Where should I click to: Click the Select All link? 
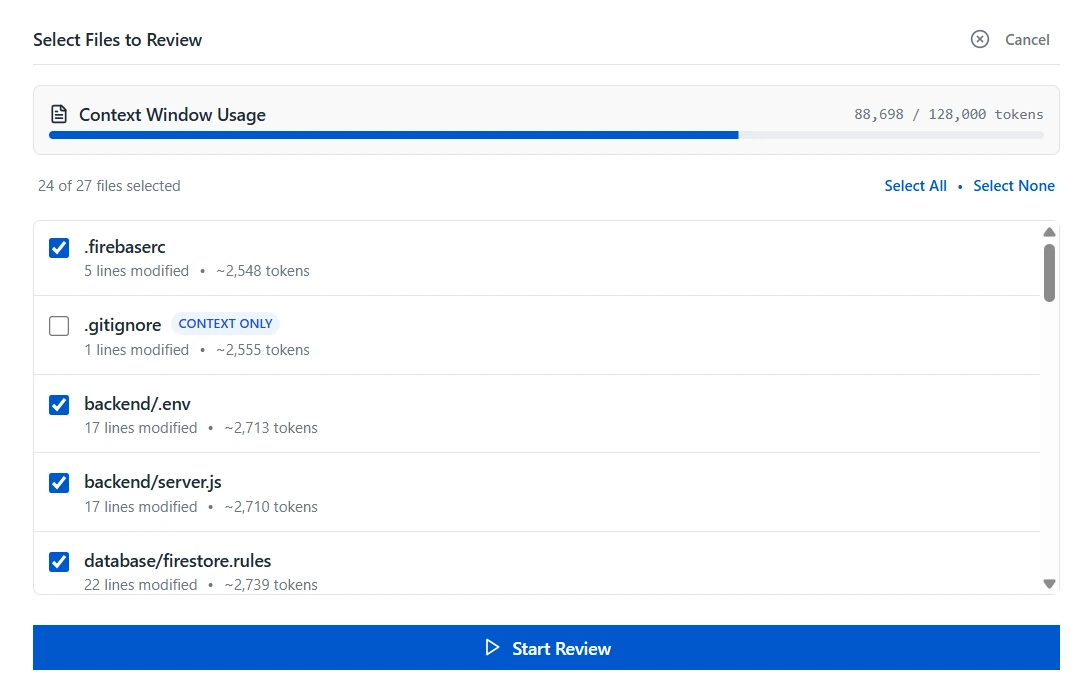click(915, 185)
